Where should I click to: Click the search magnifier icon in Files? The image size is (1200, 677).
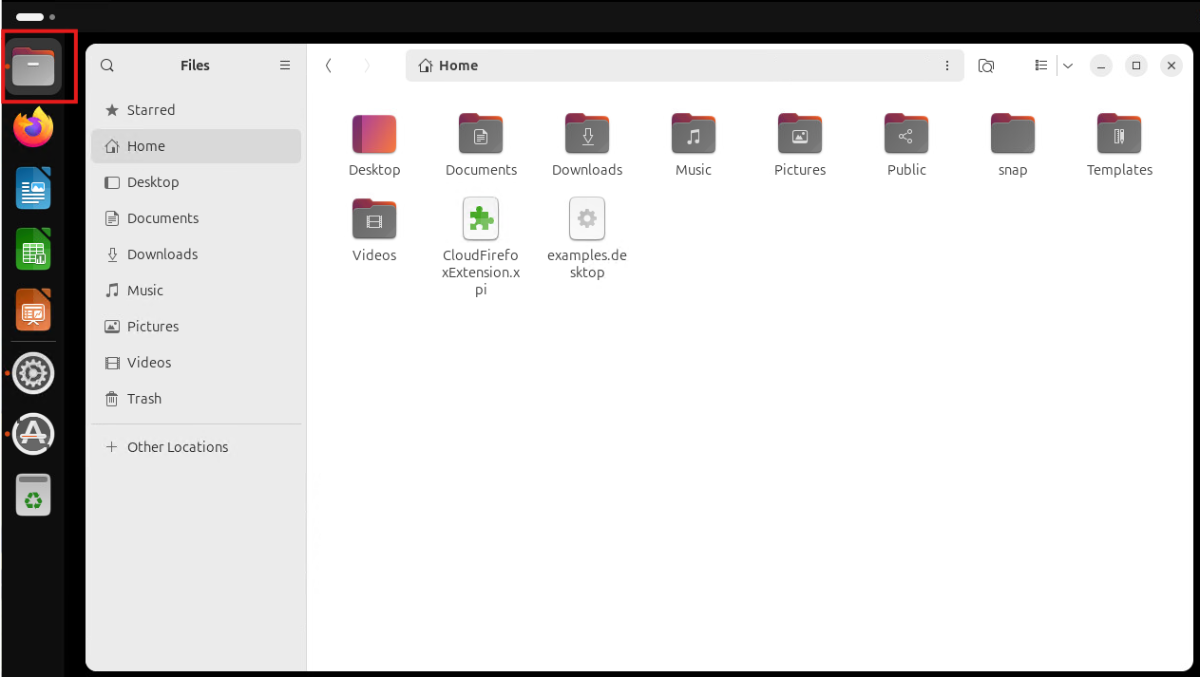[x=107, y=65]
